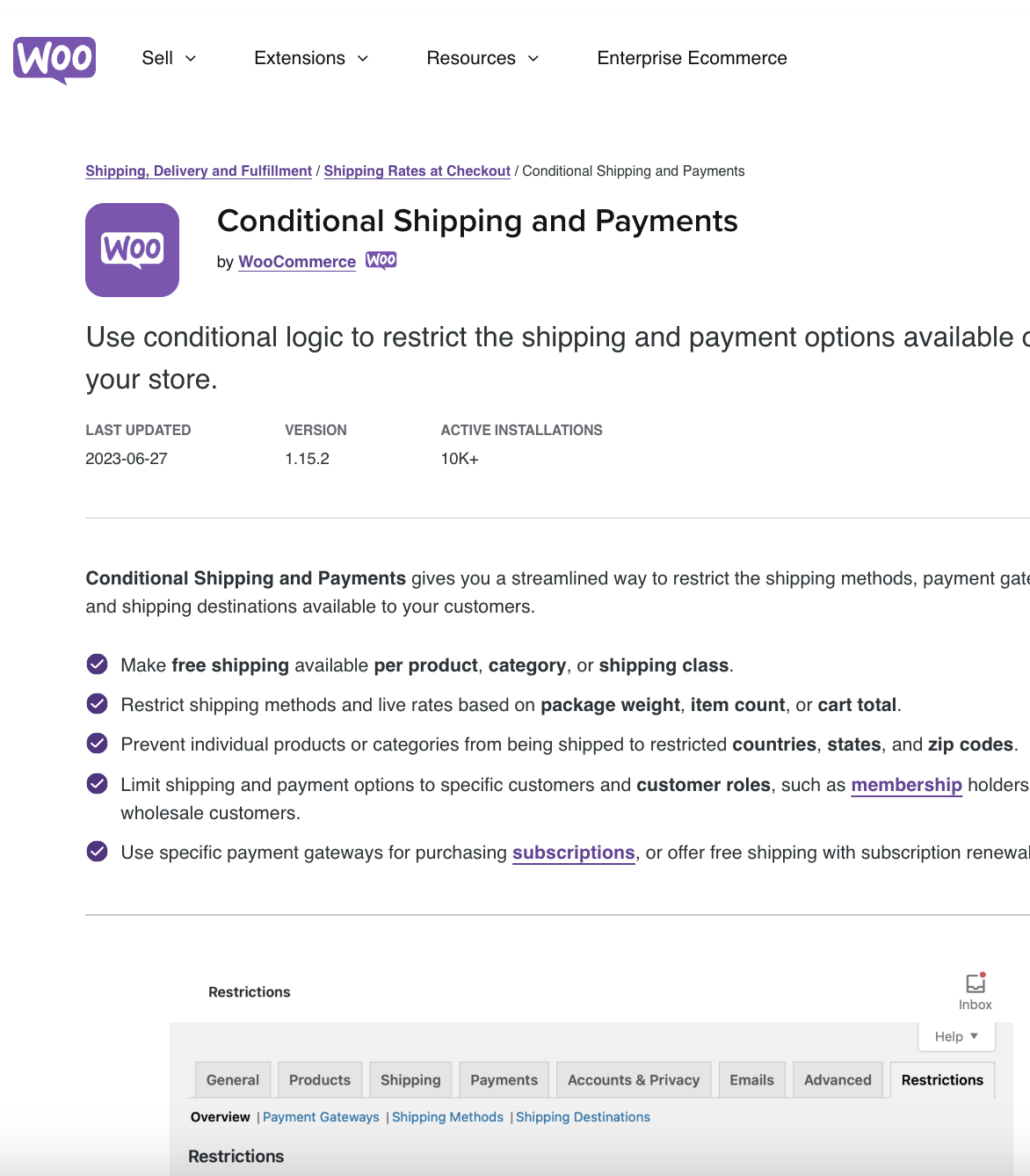Expand the Extensions menu

click(310, 58)
